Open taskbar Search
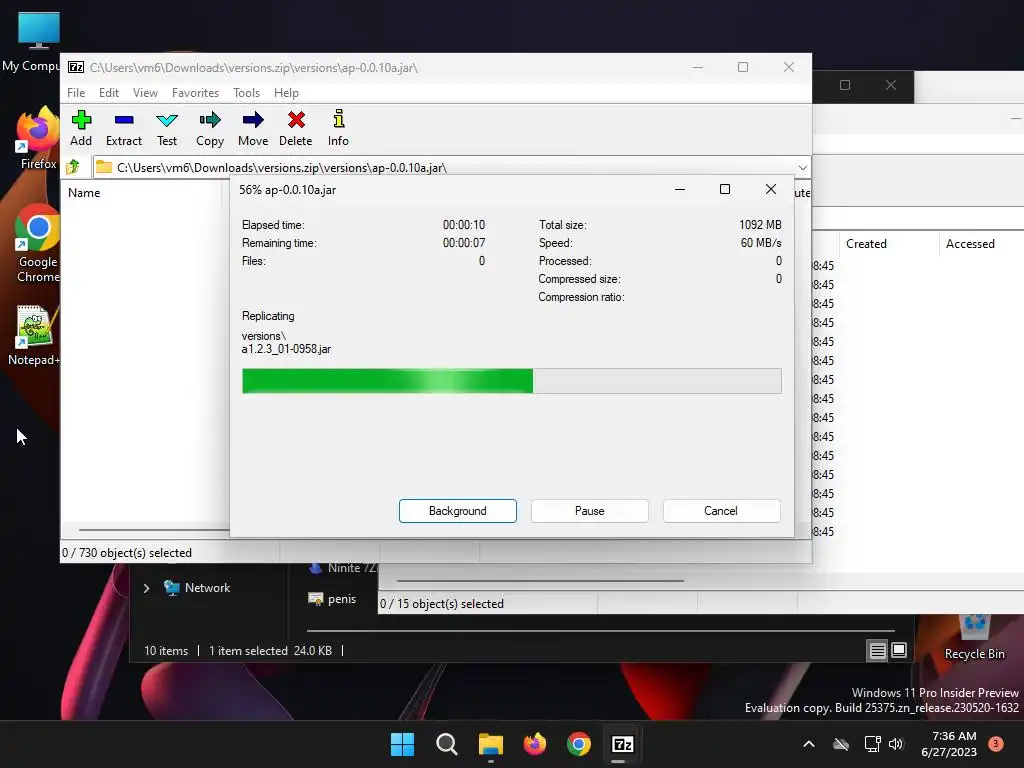The image size is (1024, 768). click(x=447, y=744)
